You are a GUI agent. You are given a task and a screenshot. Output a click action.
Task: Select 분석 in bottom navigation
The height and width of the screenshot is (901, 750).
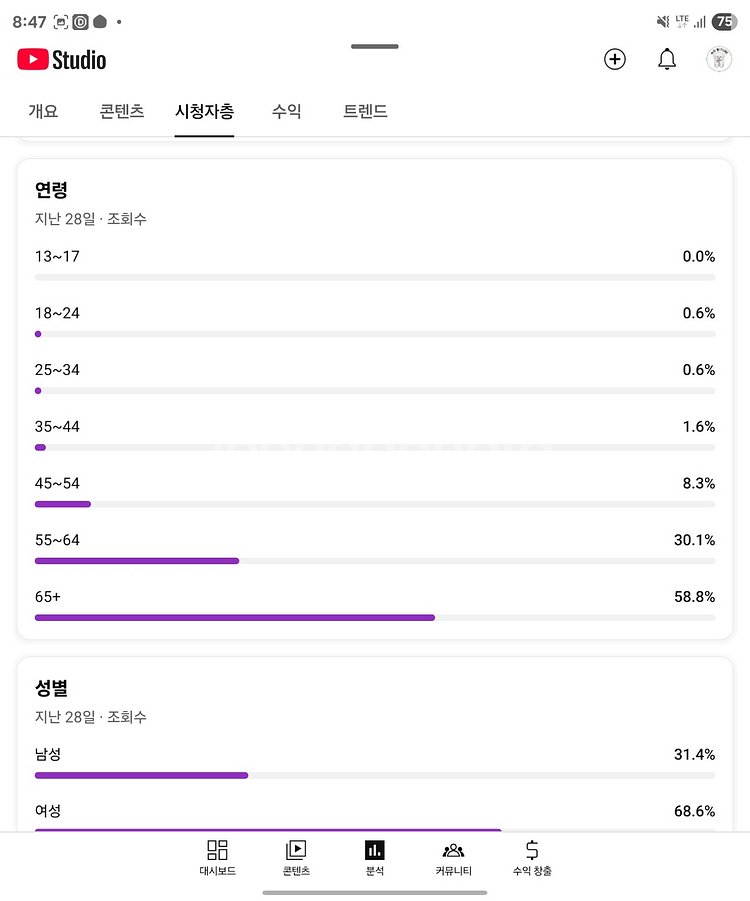[375, 858]
